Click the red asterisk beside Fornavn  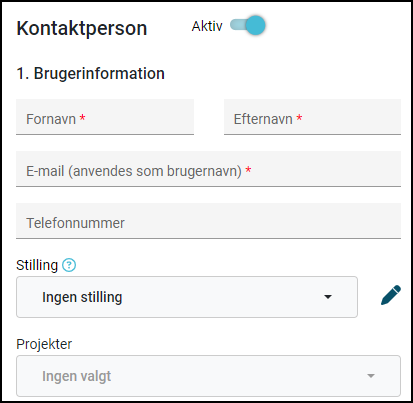click(x=82, y=117)
